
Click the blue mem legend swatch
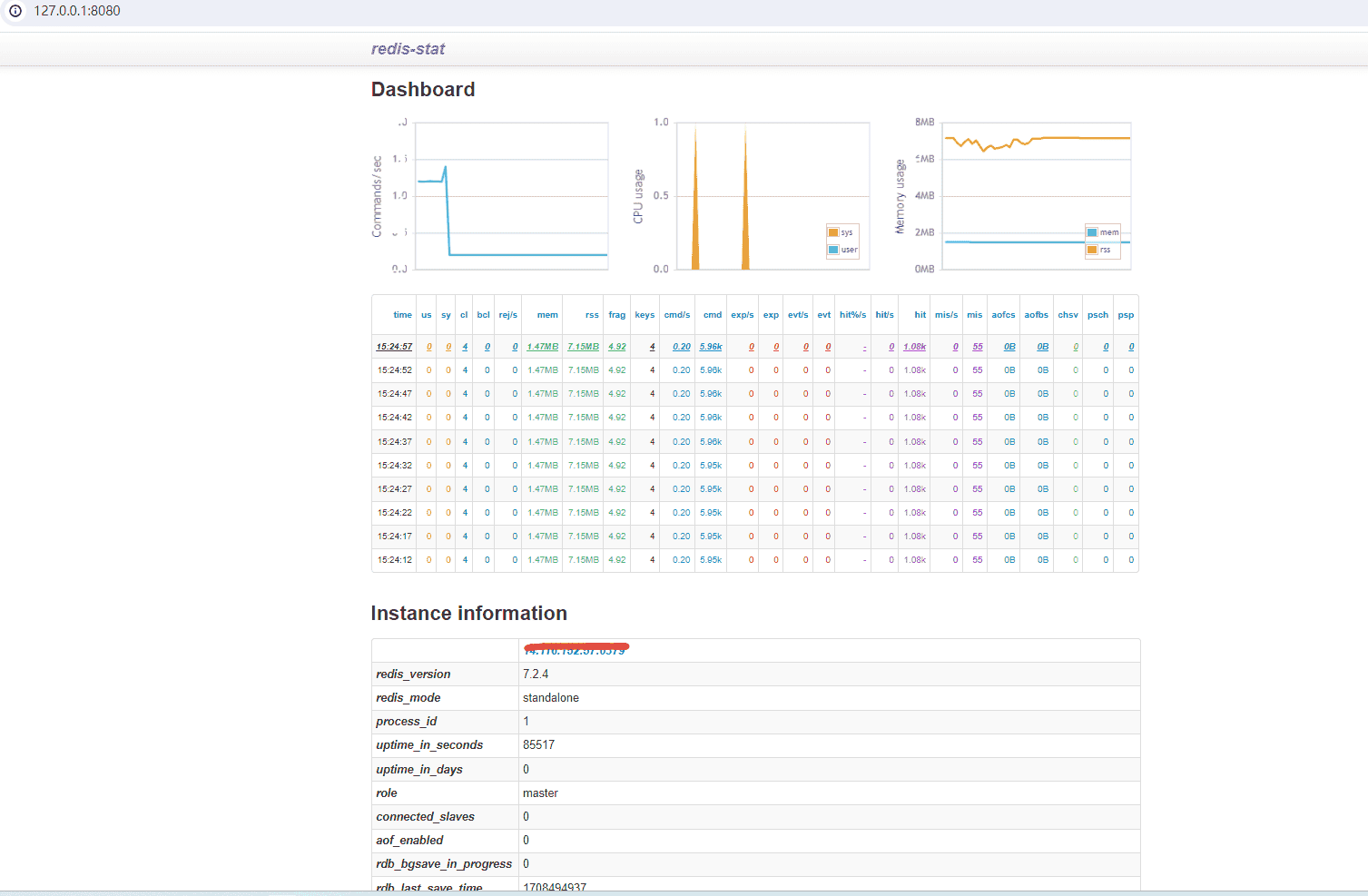(x=1092, y=232)
